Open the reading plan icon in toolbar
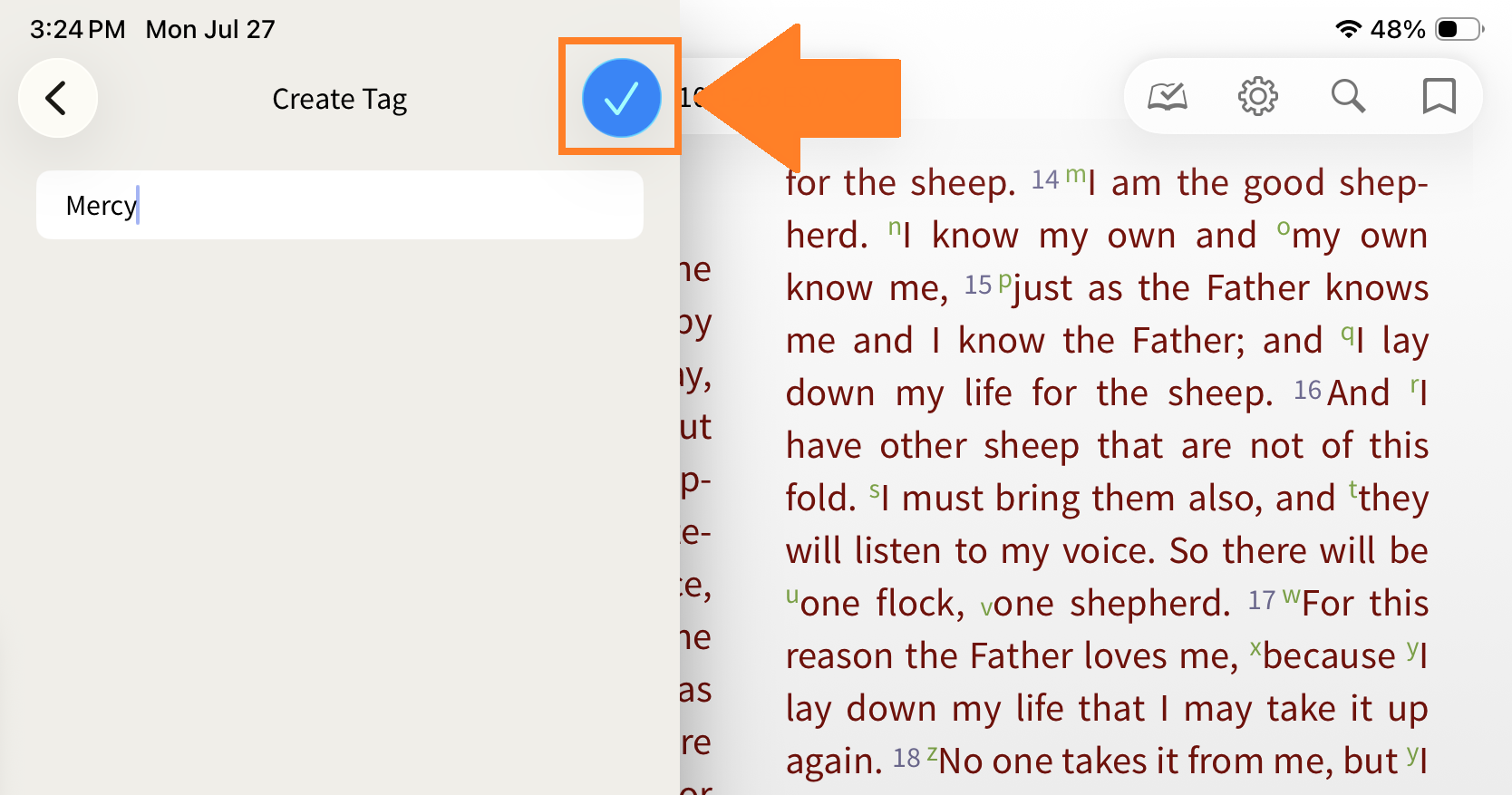 coord(1168,96)
